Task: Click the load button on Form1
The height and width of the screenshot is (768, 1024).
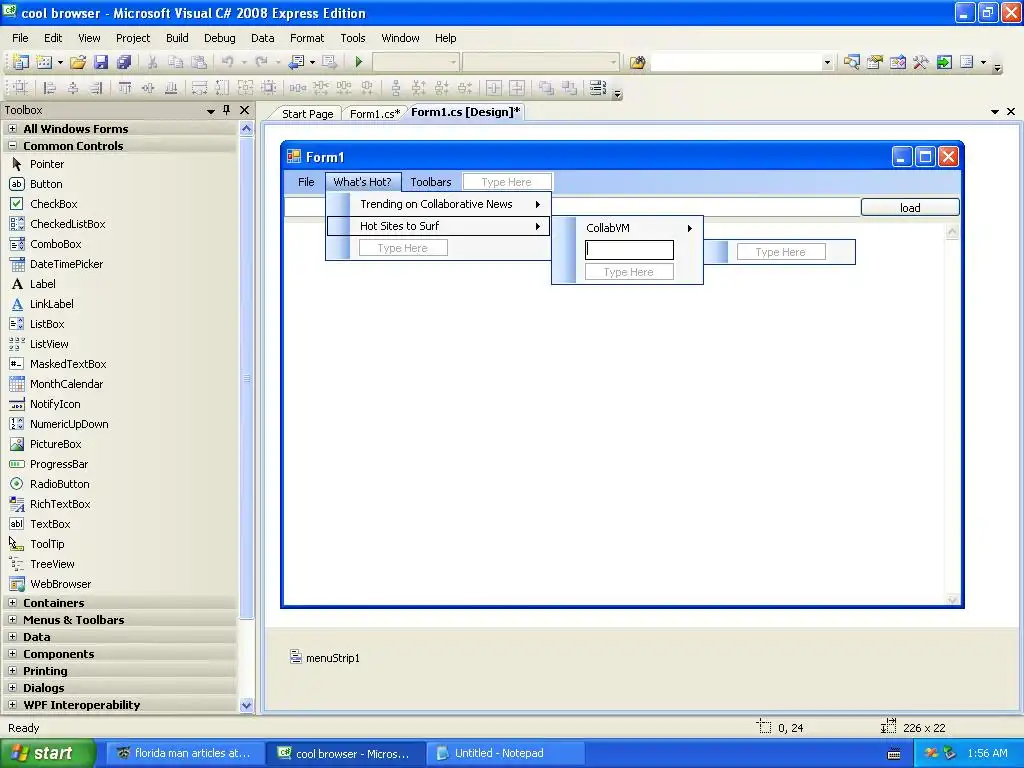Action: point(910,208)
